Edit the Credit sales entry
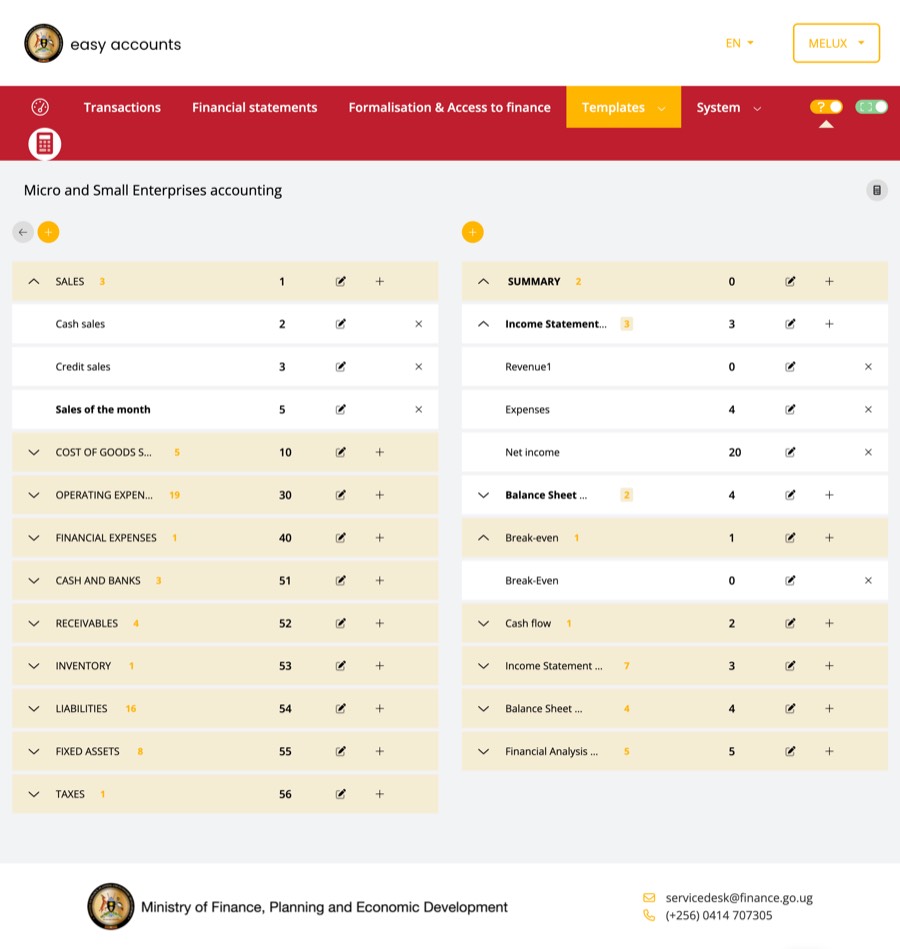The width and height of the screenshot is (900, 949). tap(341, 367)
